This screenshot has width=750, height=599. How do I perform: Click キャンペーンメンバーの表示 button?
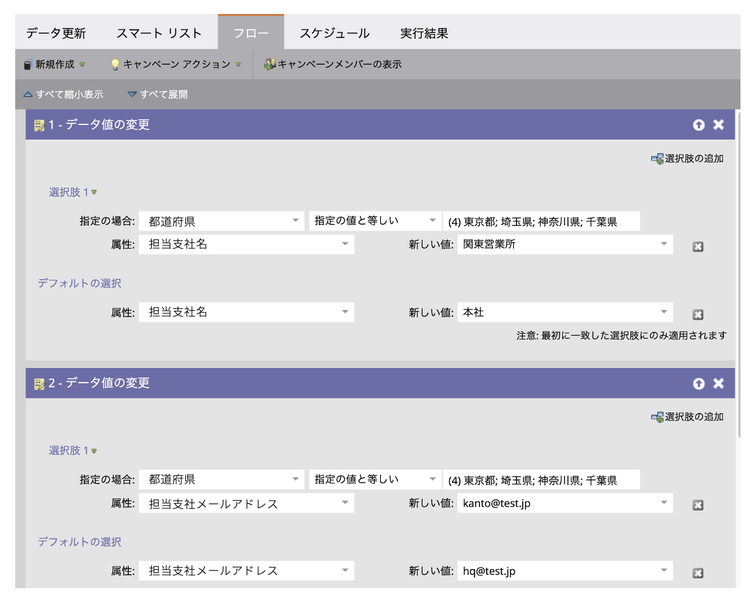point(333,65)
